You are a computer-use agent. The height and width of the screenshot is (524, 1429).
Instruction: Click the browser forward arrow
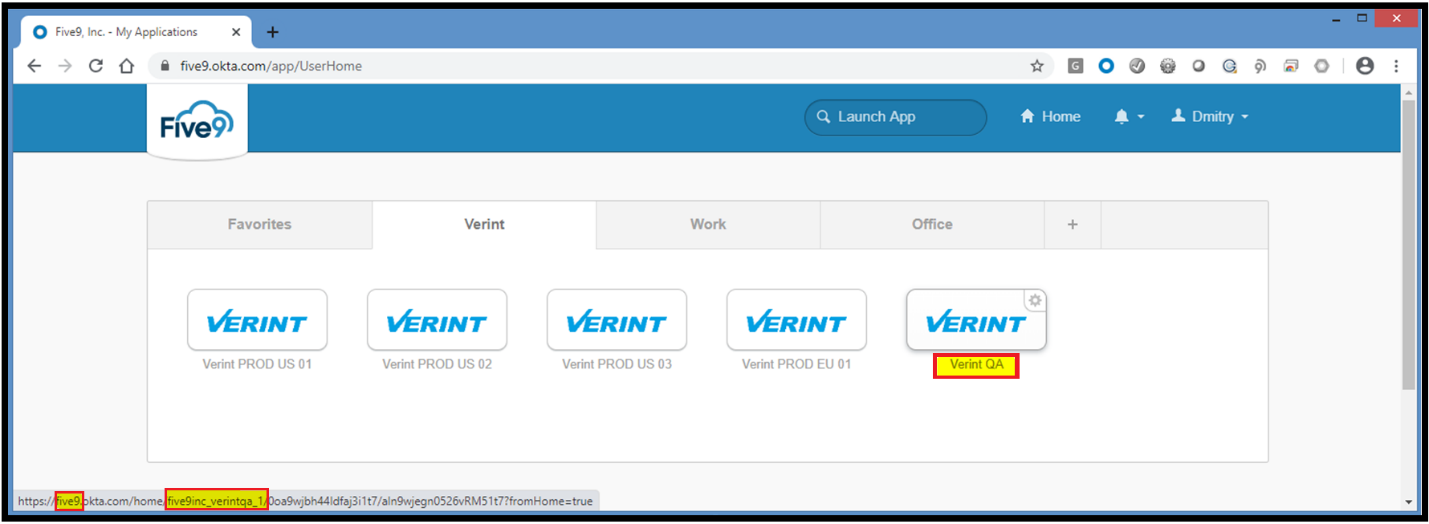pos(65,66)
